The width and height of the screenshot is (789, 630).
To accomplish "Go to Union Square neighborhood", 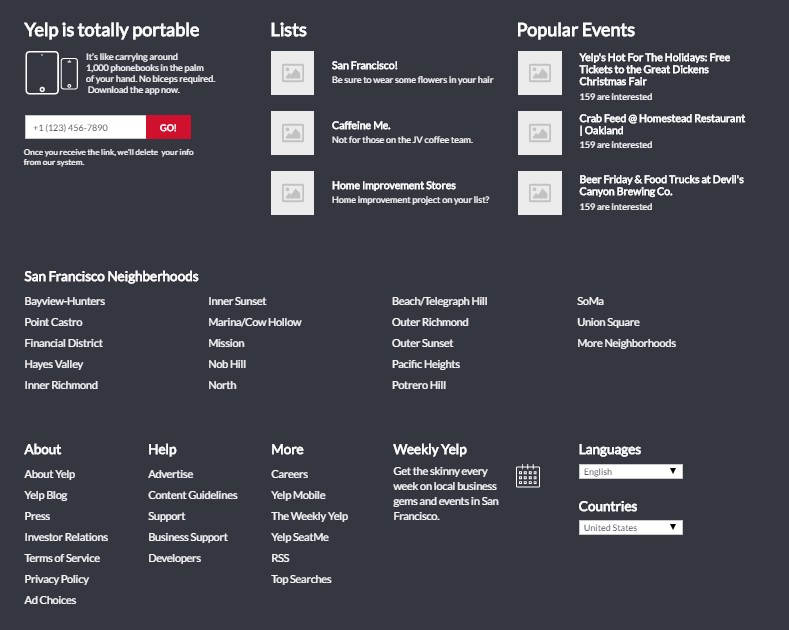I will (608, 322).
